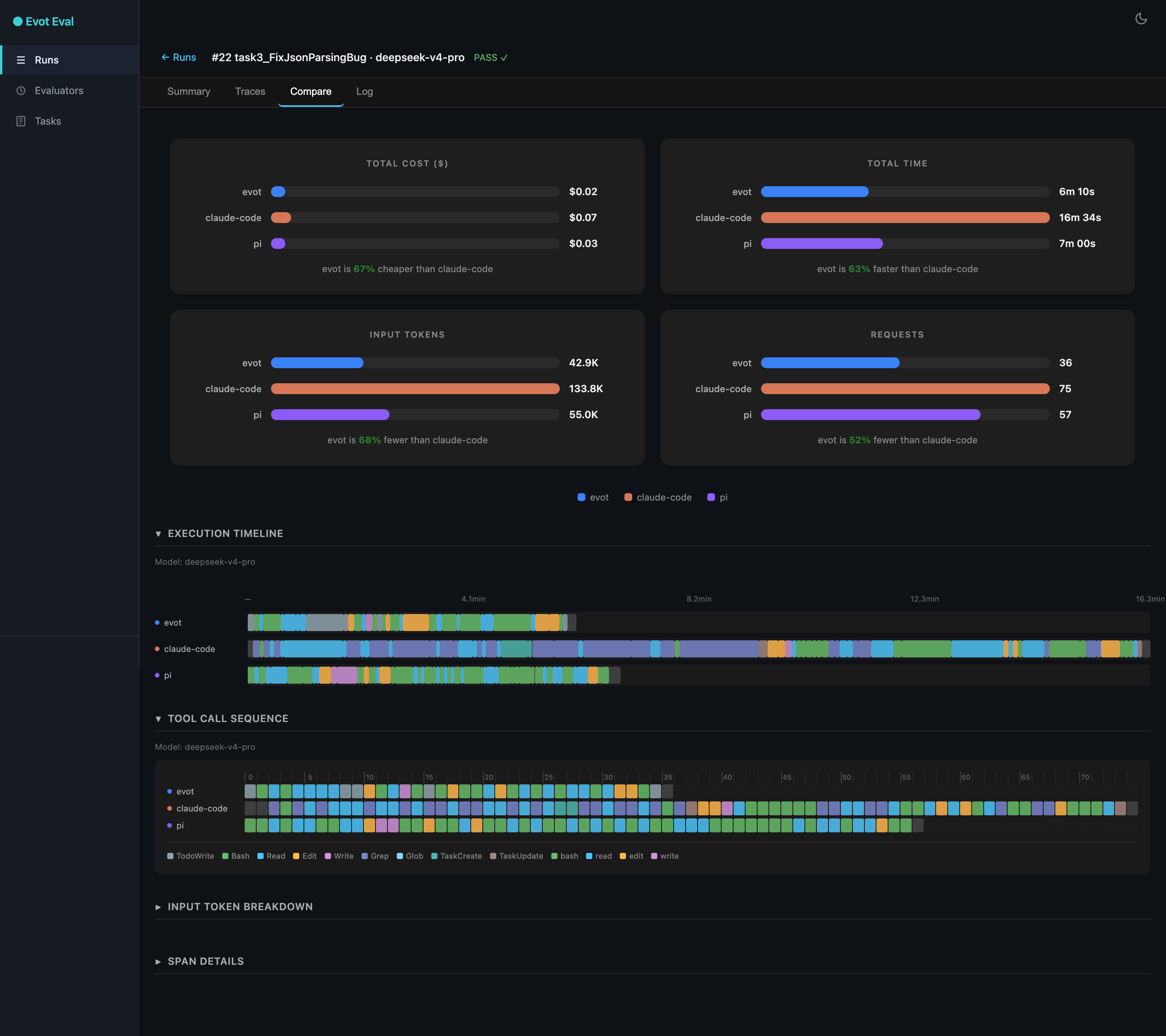
Task: Click the TaskCreate legend swatch
Action: tap(435, 856)
